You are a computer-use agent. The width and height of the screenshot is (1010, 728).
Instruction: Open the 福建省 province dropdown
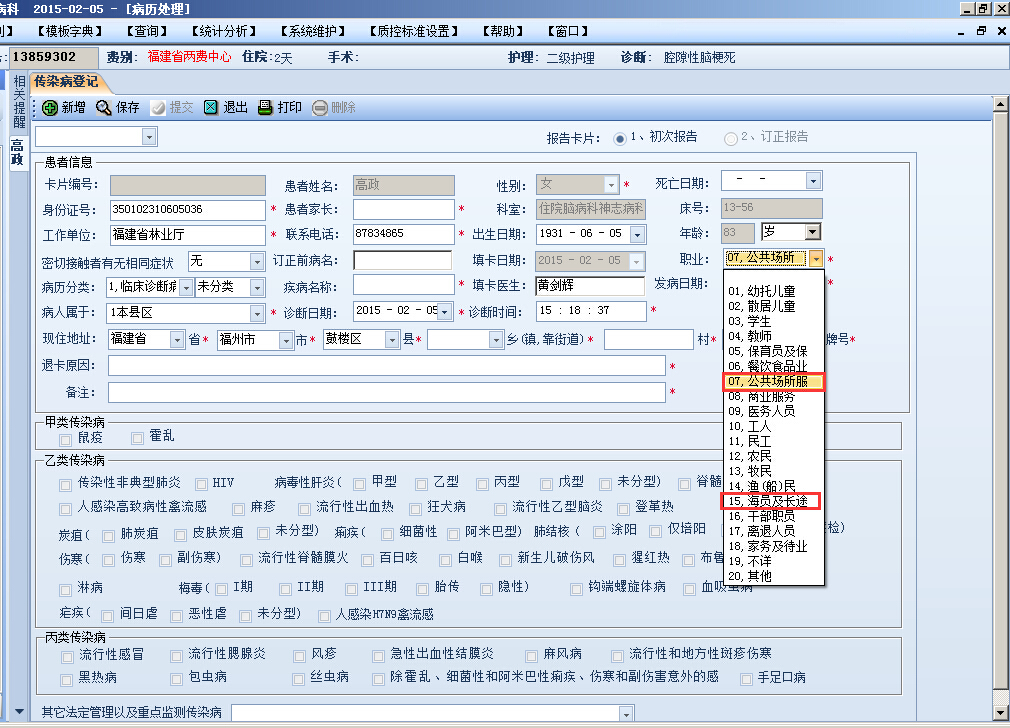[177, 340]
